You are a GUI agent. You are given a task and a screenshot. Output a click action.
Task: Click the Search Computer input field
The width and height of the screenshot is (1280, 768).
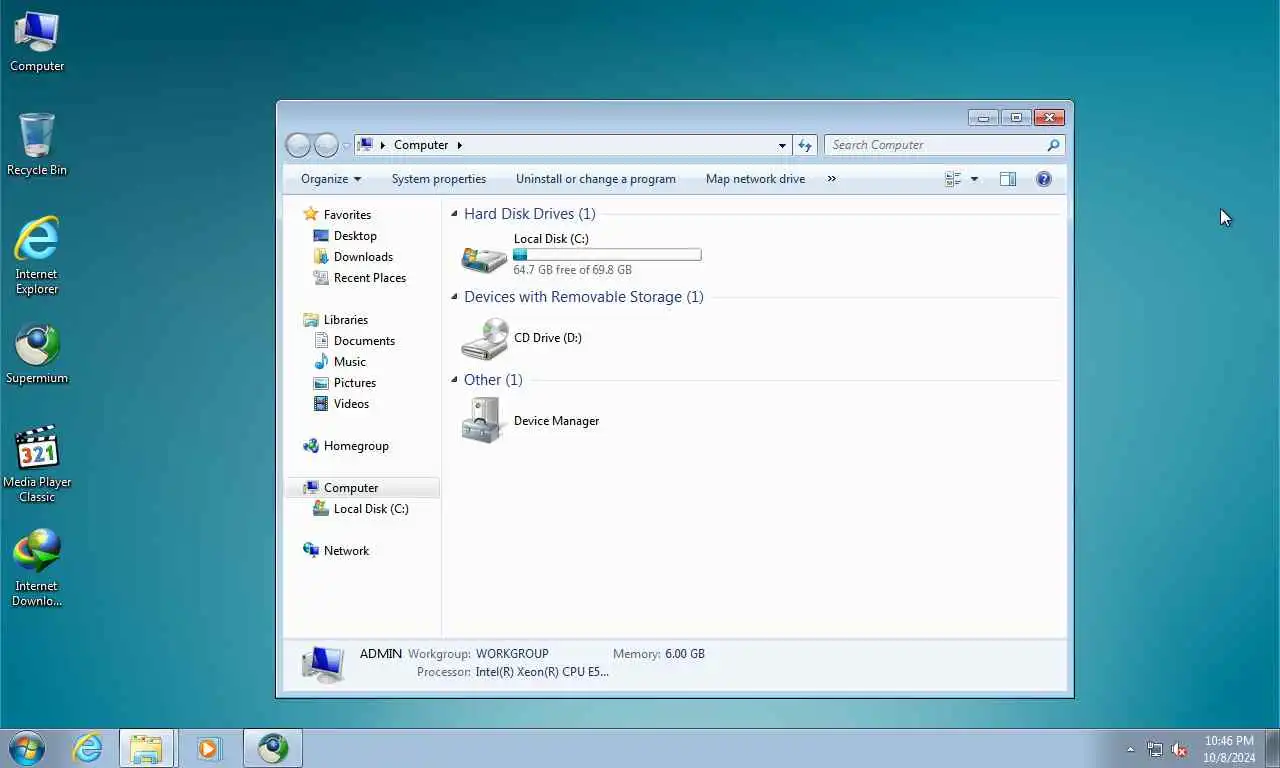(935, 145)
